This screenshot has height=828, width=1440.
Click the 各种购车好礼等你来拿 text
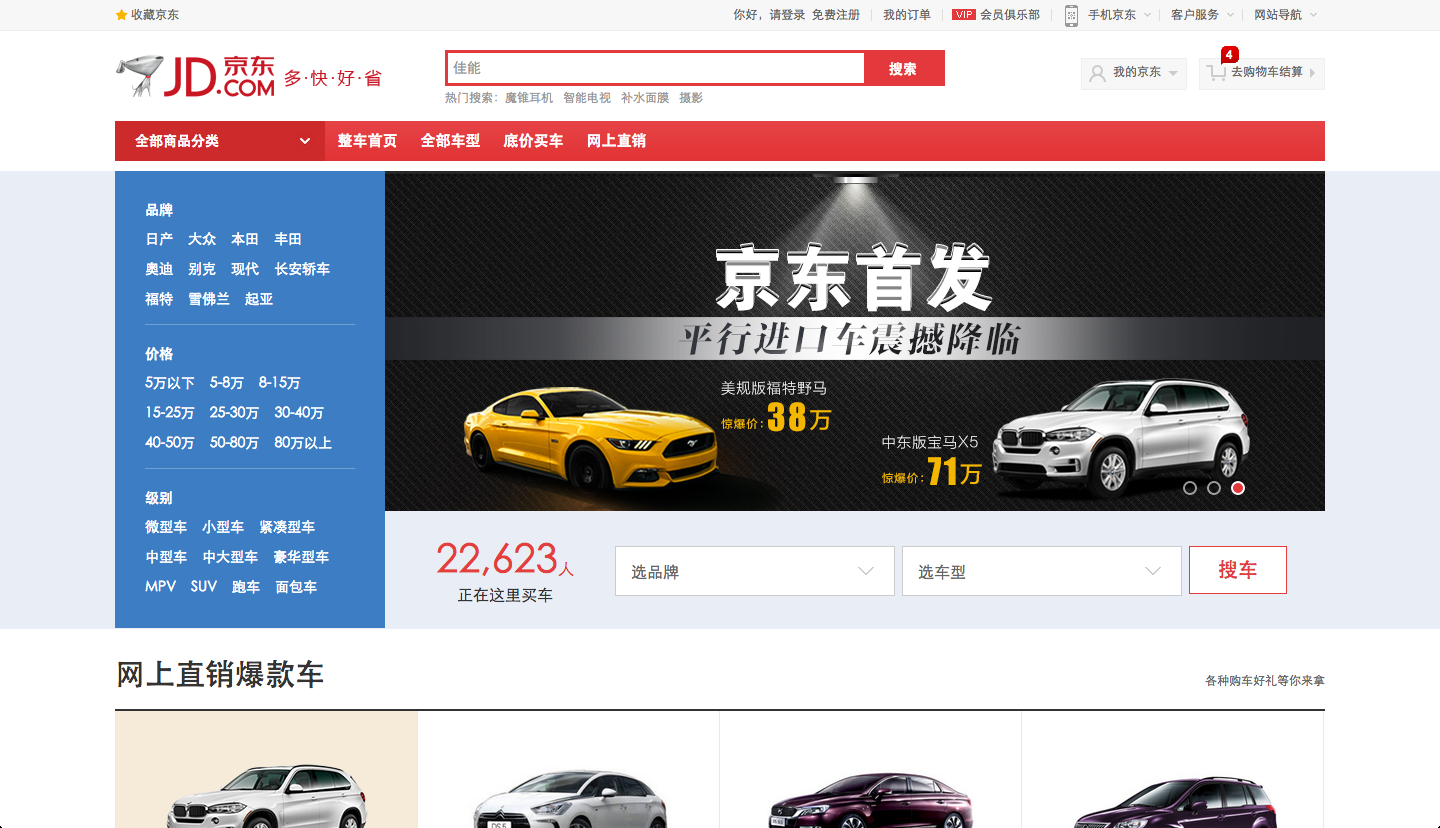click(x=1265, y=681)
